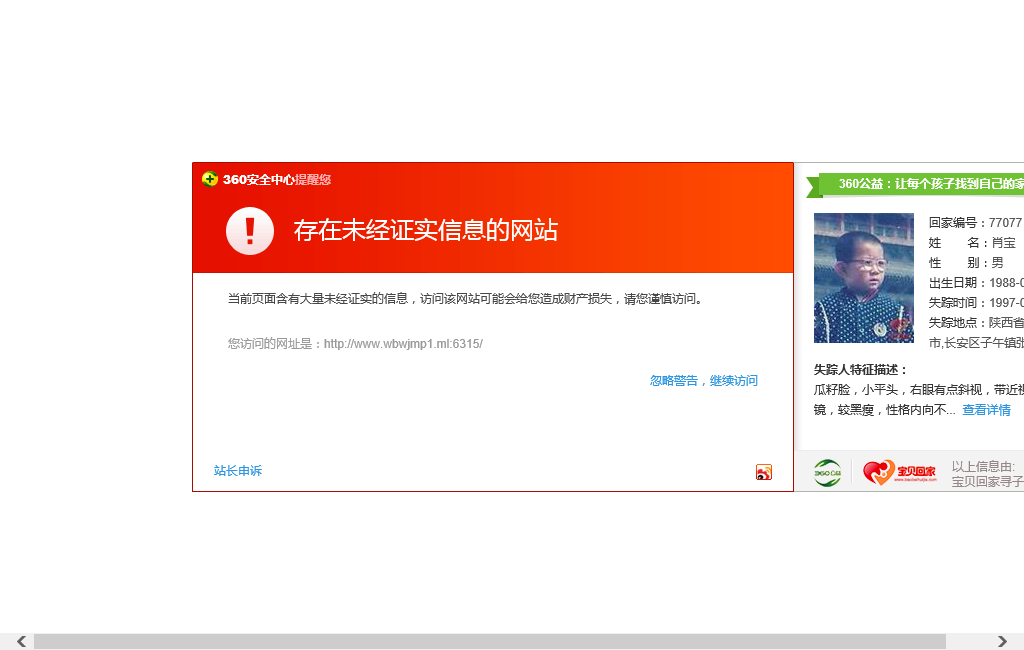This screenshot has height=650, width=1024.
Task: Click the missing child's photo thumbnail
Action: pyautogui.click(x=863, y=278)
